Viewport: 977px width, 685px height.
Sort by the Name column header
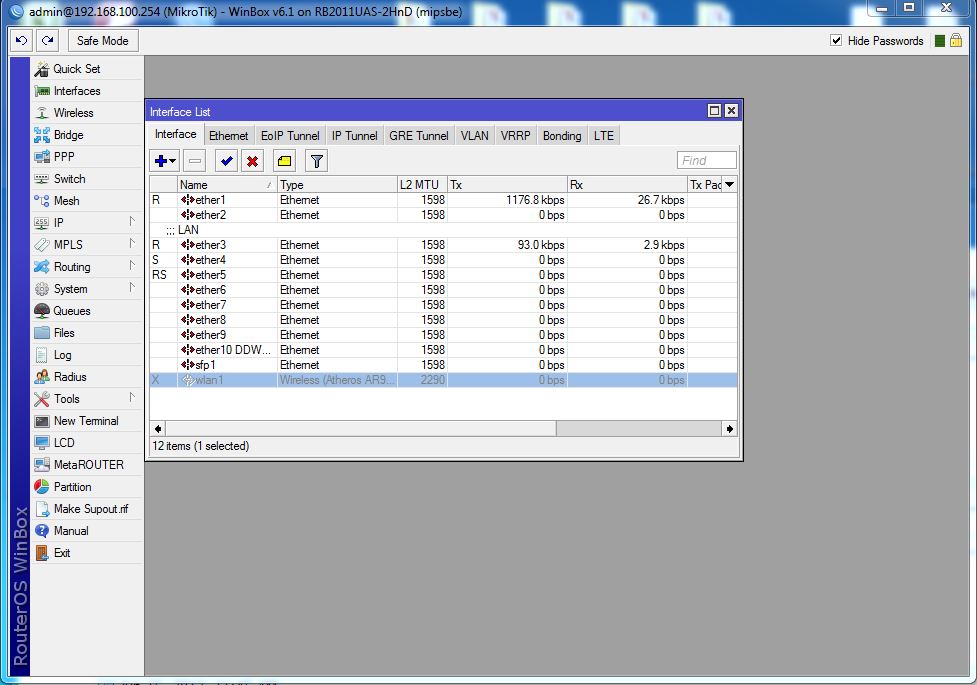[227, 184]
